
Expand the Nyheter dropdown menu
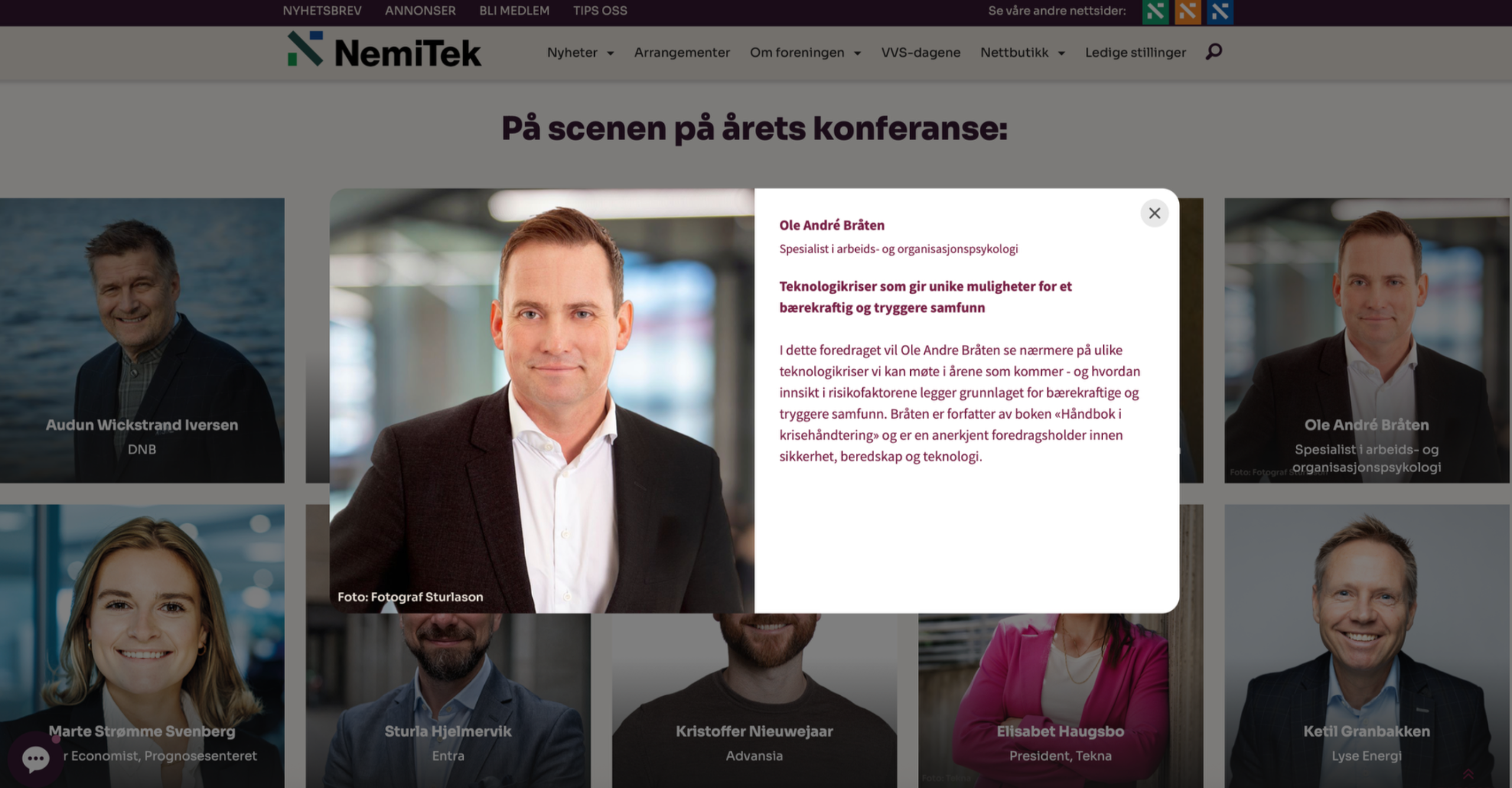click(x=580, y=53)
